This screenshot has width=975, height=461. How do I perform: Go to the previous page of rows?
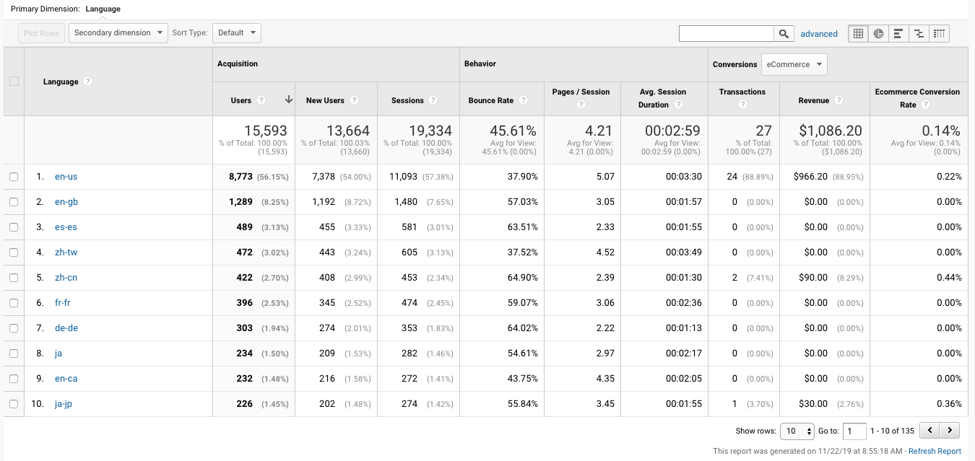(929, 430)
